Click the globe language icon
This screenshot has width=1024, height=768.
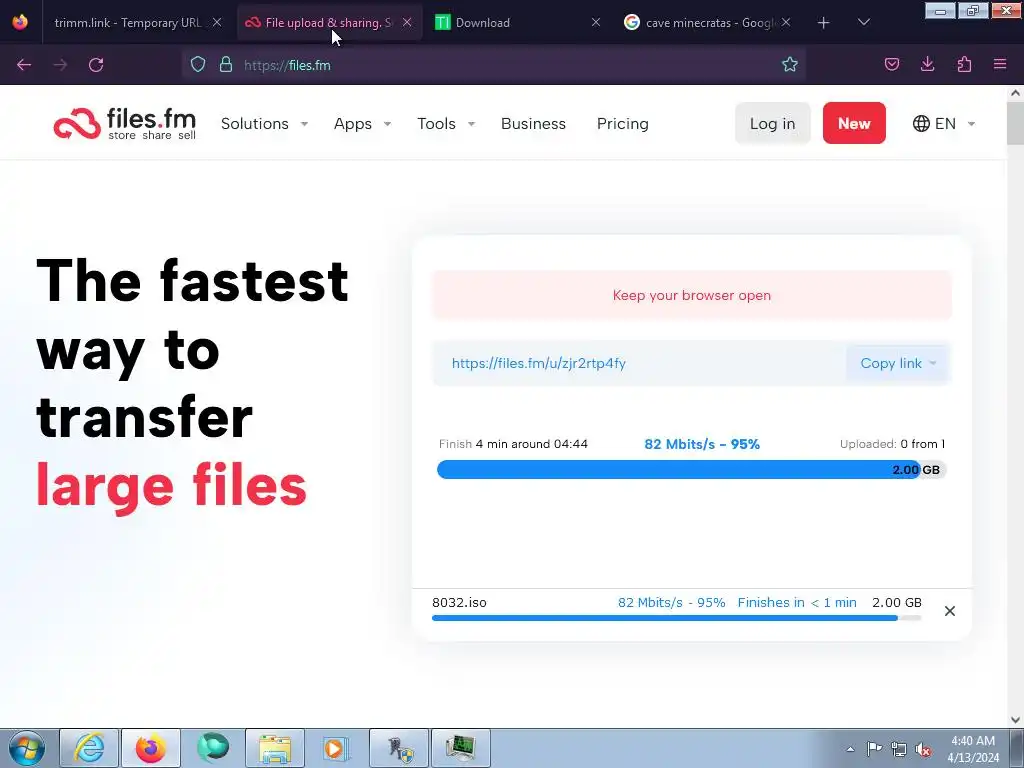(x=921, y=123)
